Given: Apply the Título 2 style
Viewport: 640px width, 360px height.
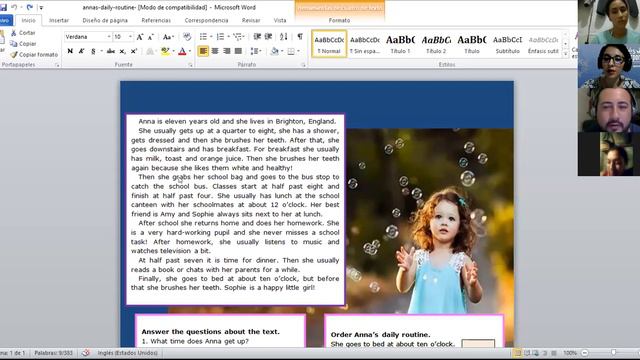Looking at the screenshot, I should (x=436, y=44).
